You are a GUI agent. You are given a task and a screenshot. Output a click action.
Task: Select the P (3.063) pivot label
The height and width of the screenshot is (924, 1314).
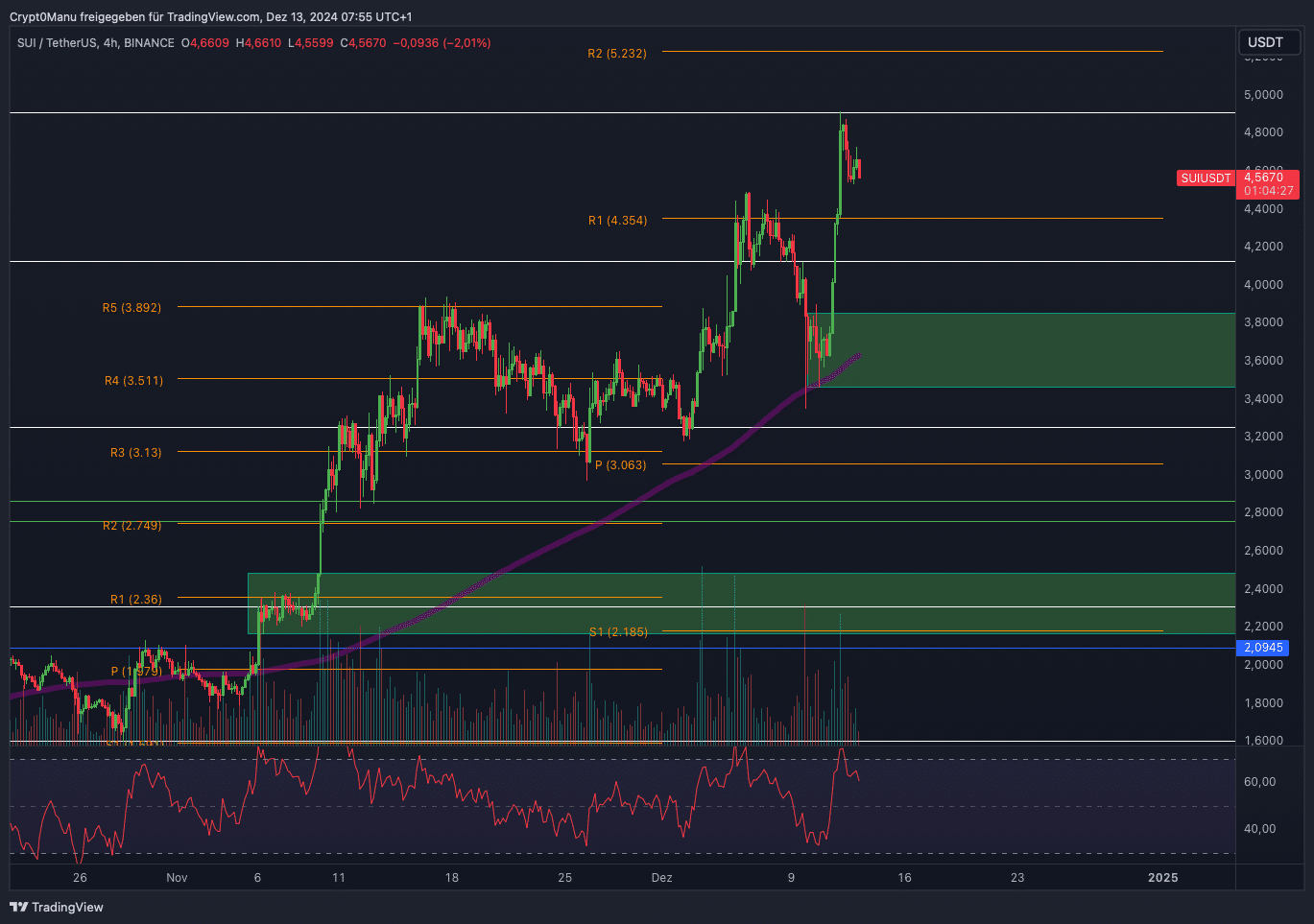point(620,465)
